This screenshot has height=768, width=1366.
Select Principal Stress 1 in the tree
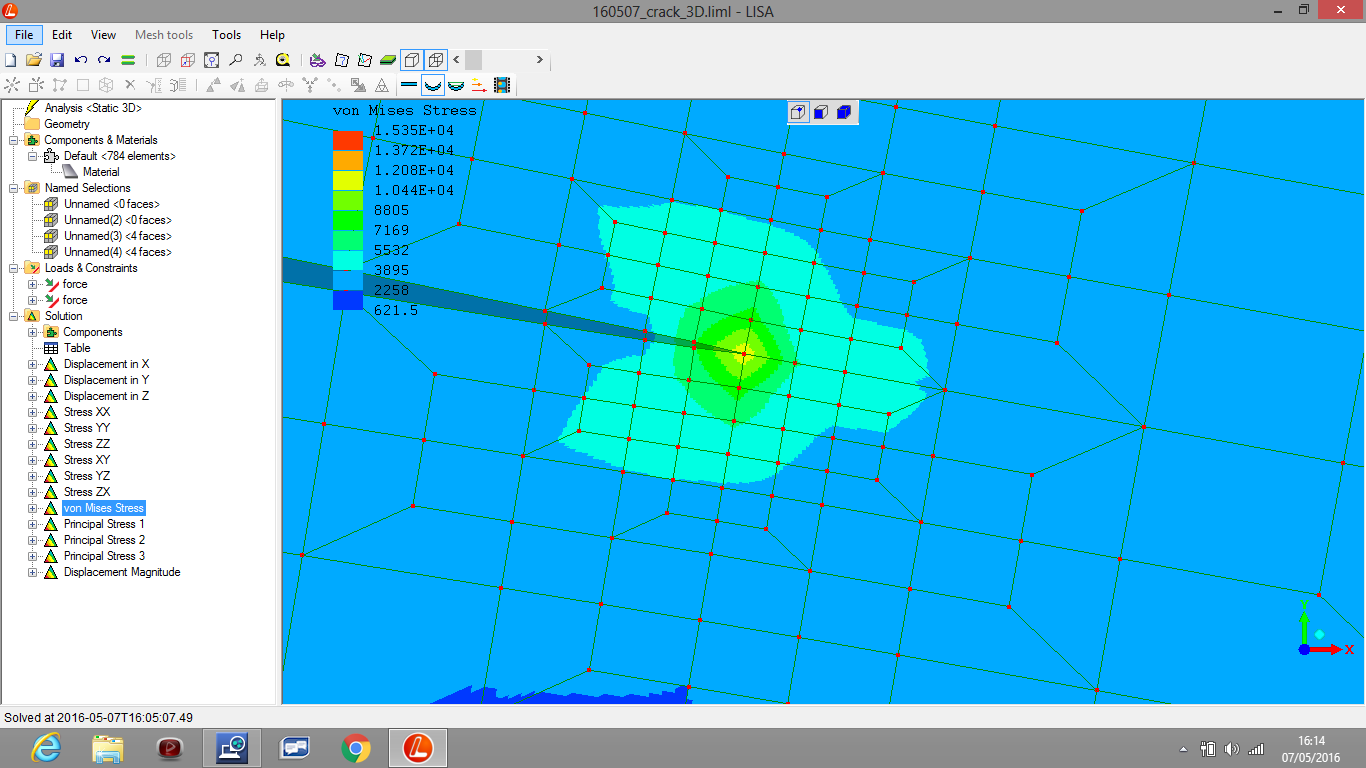pos(104,524)
